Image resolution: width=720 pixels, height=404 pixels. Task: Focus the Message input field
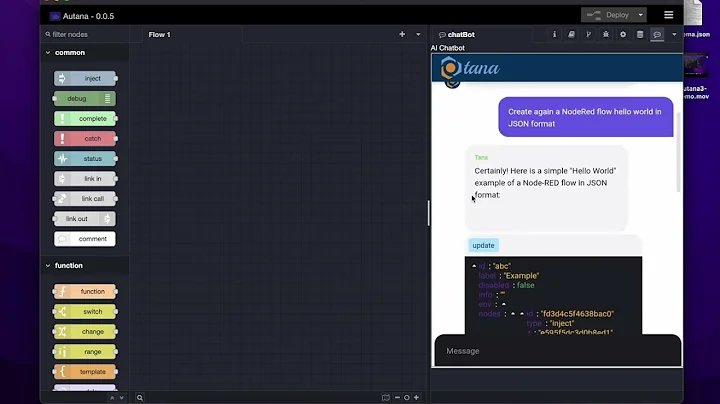tap(558, 351)
